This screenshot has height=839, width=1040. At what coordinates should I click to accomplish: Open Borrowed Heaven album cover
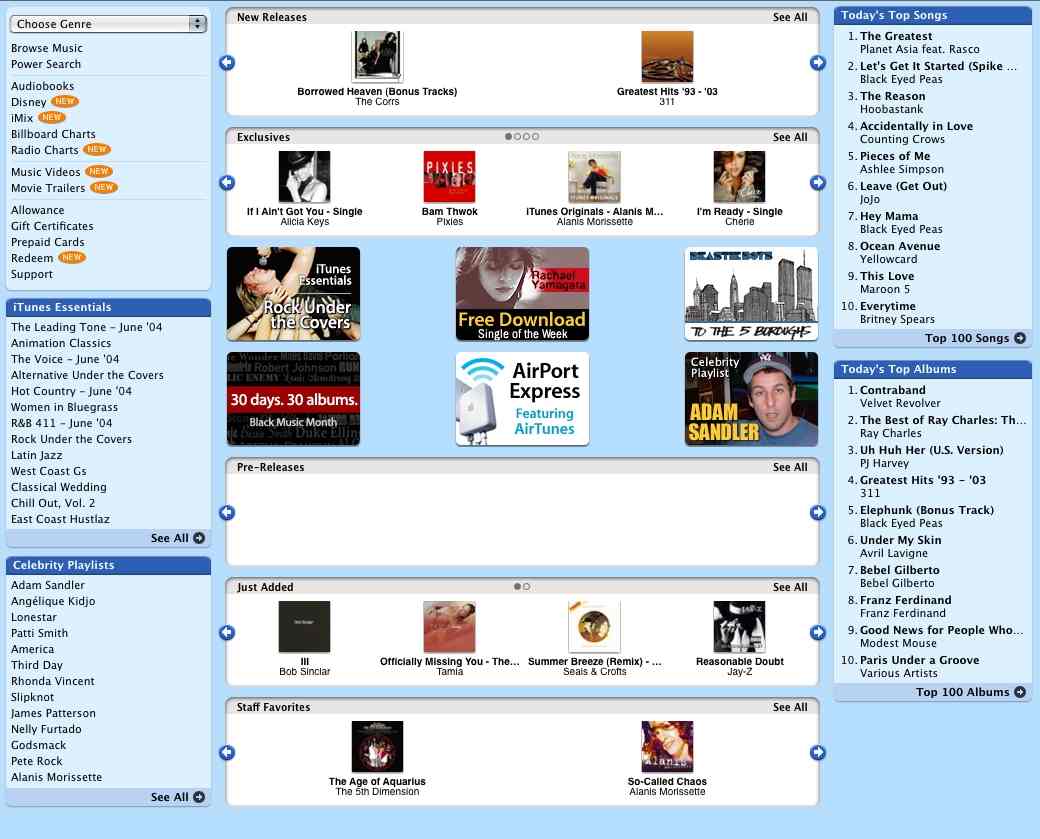click(377, 56)
